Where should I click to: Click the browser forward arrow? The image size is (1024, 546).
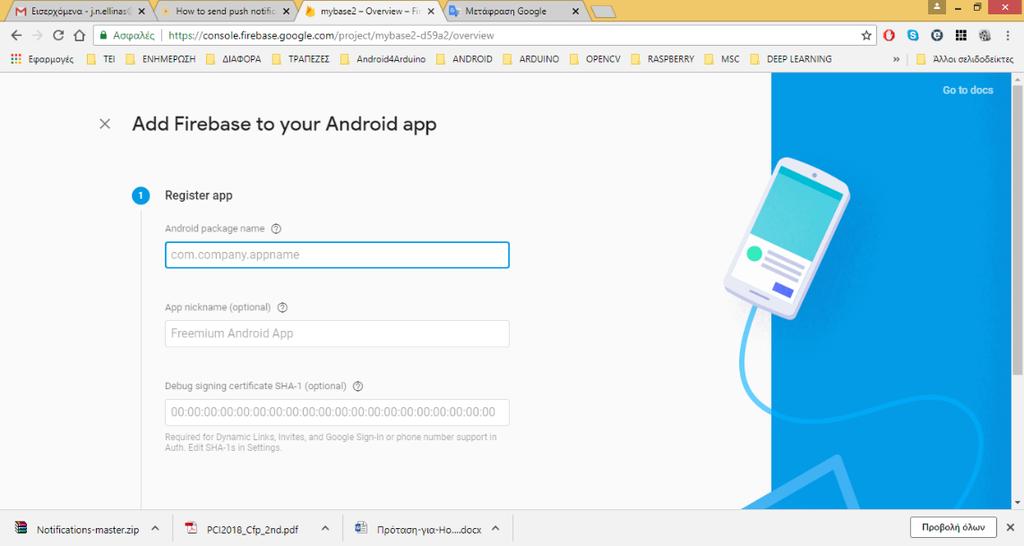pyautogui.click(x=37, y=35)
